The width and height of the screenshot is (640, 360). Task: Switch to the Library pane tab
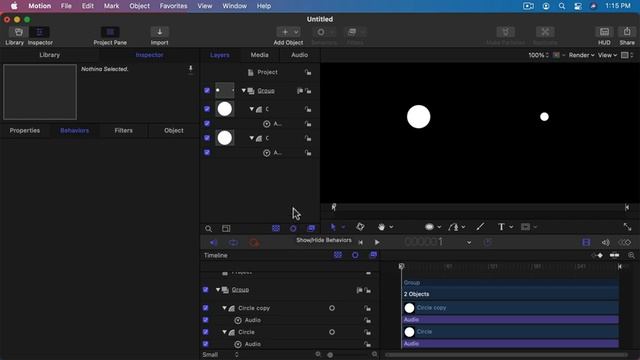50,55
